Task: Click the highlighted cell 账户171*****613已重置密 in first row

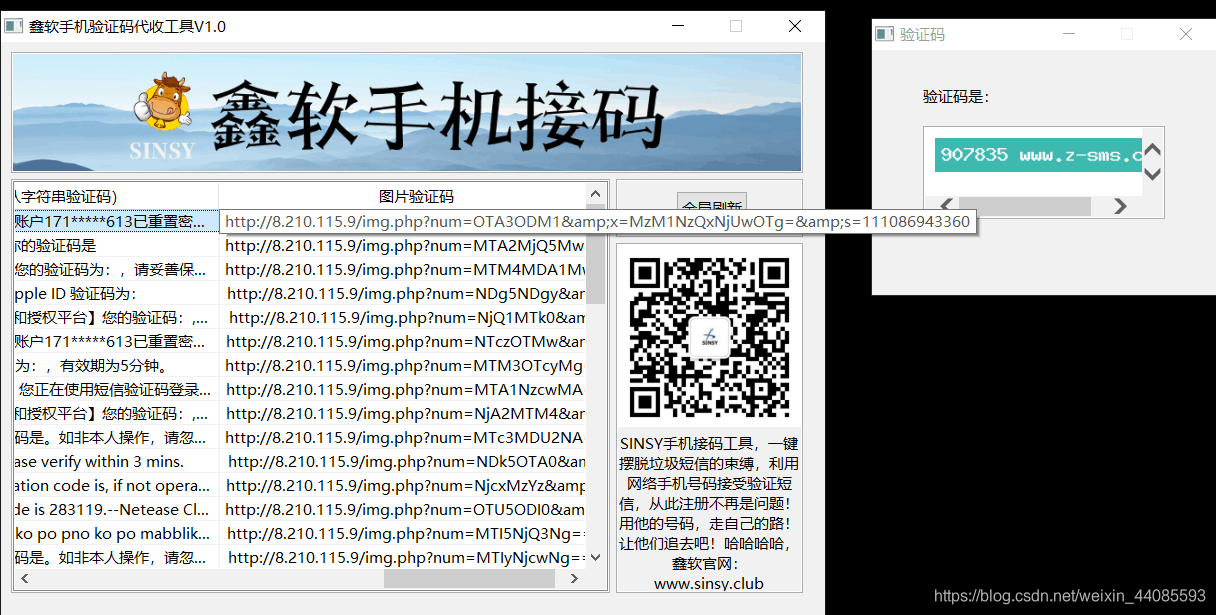Action: click(x=116, y=221)
